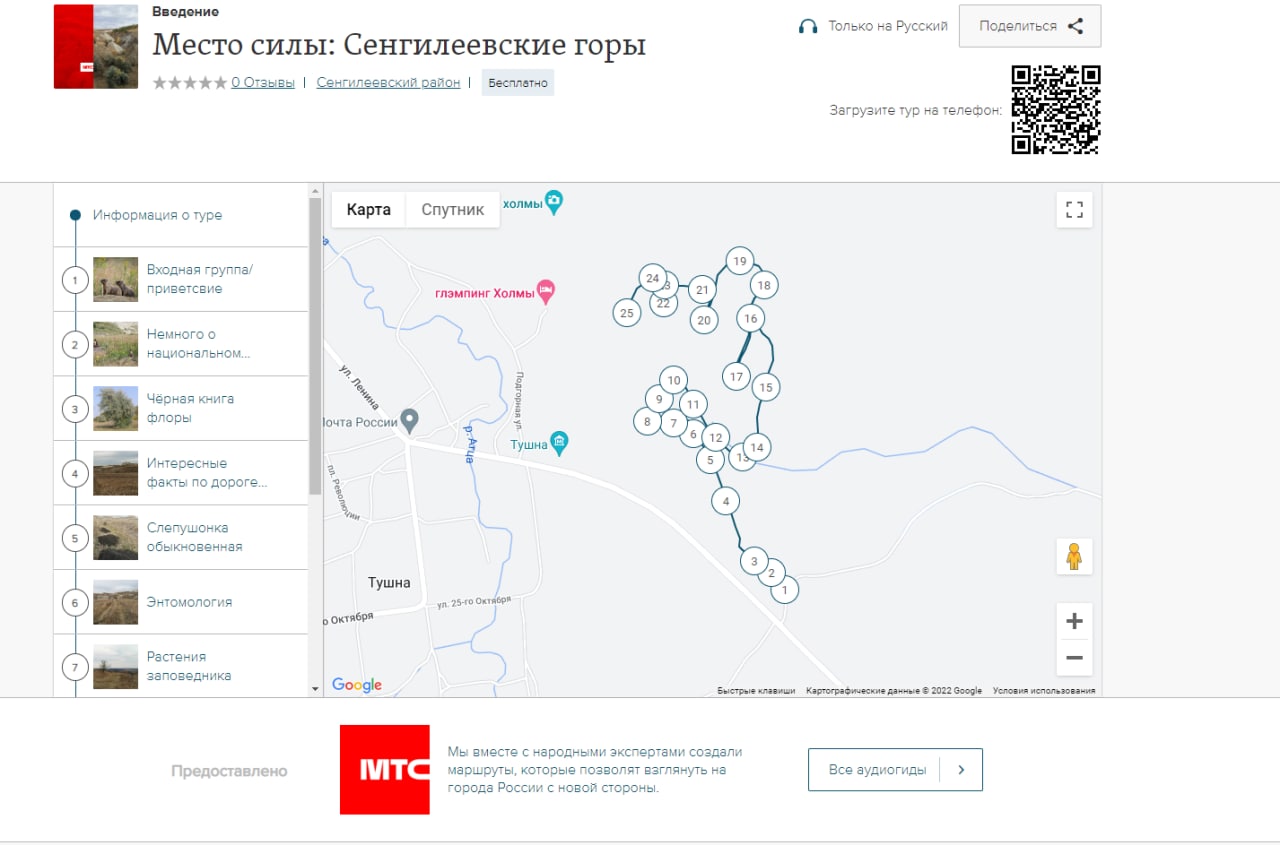The height and width of the screenshot is (845, 1280).
Task: Click the Почта России map pin
Action: pyautogui.click(x=409, y=419)
